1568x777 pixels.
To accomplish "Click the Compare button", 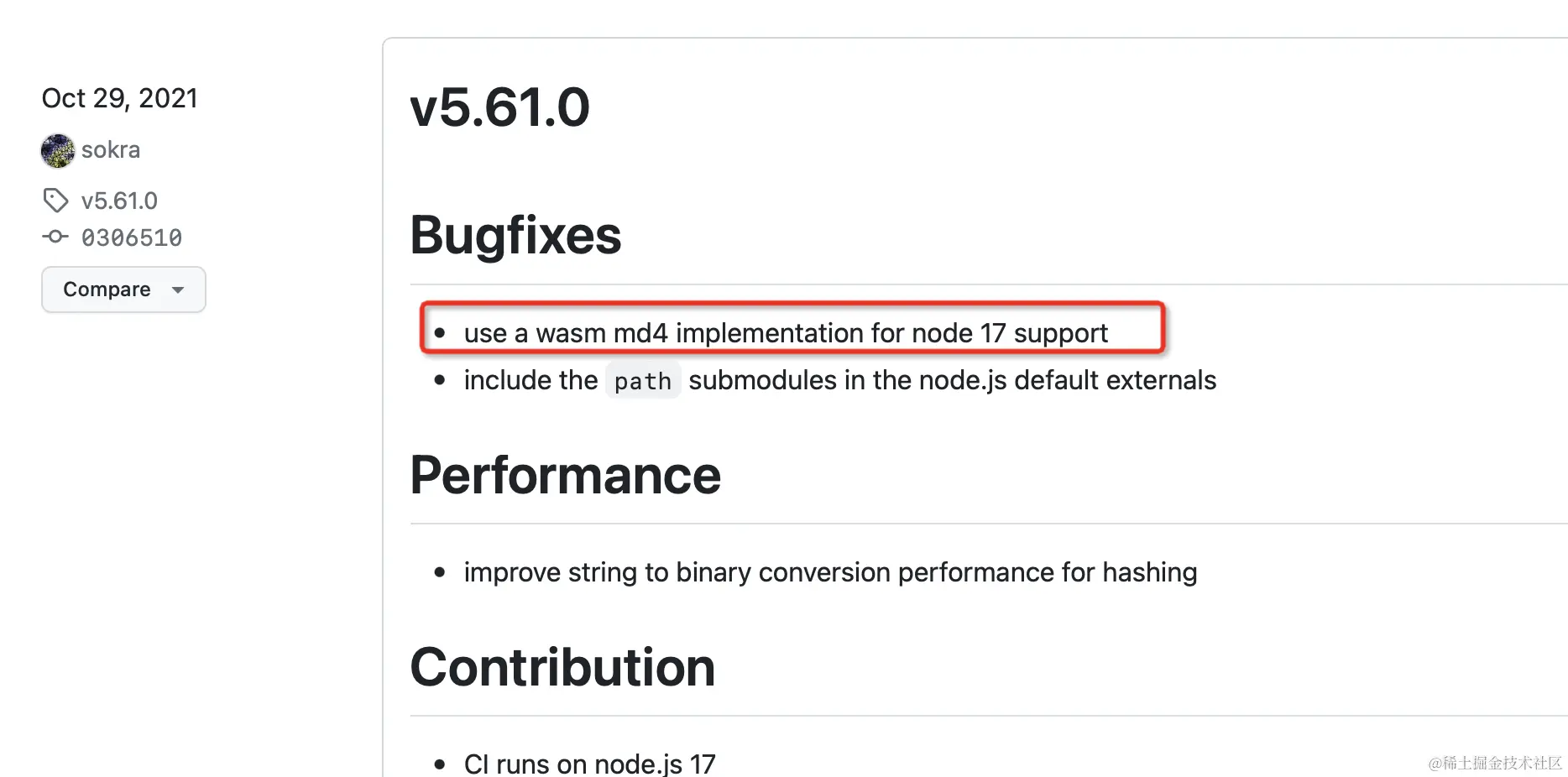I will [x=107, y=289].
